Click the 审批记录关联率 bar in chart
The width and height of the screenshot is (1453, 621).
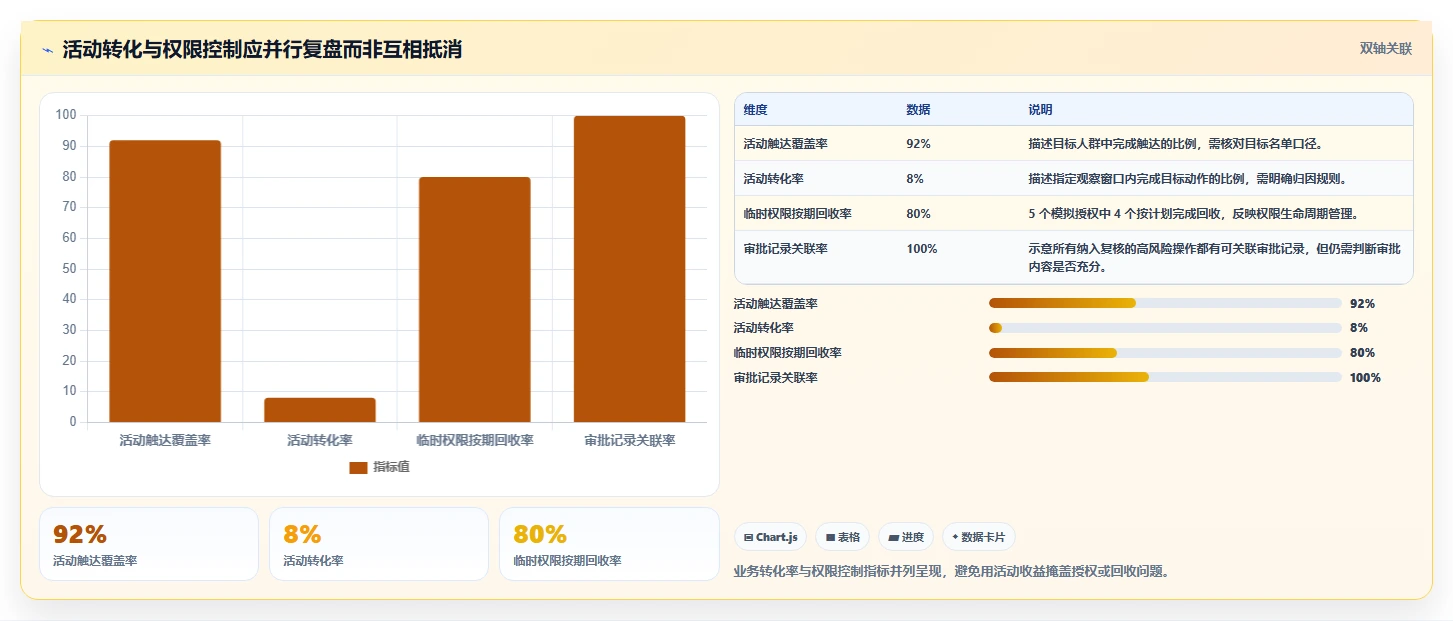629,269
